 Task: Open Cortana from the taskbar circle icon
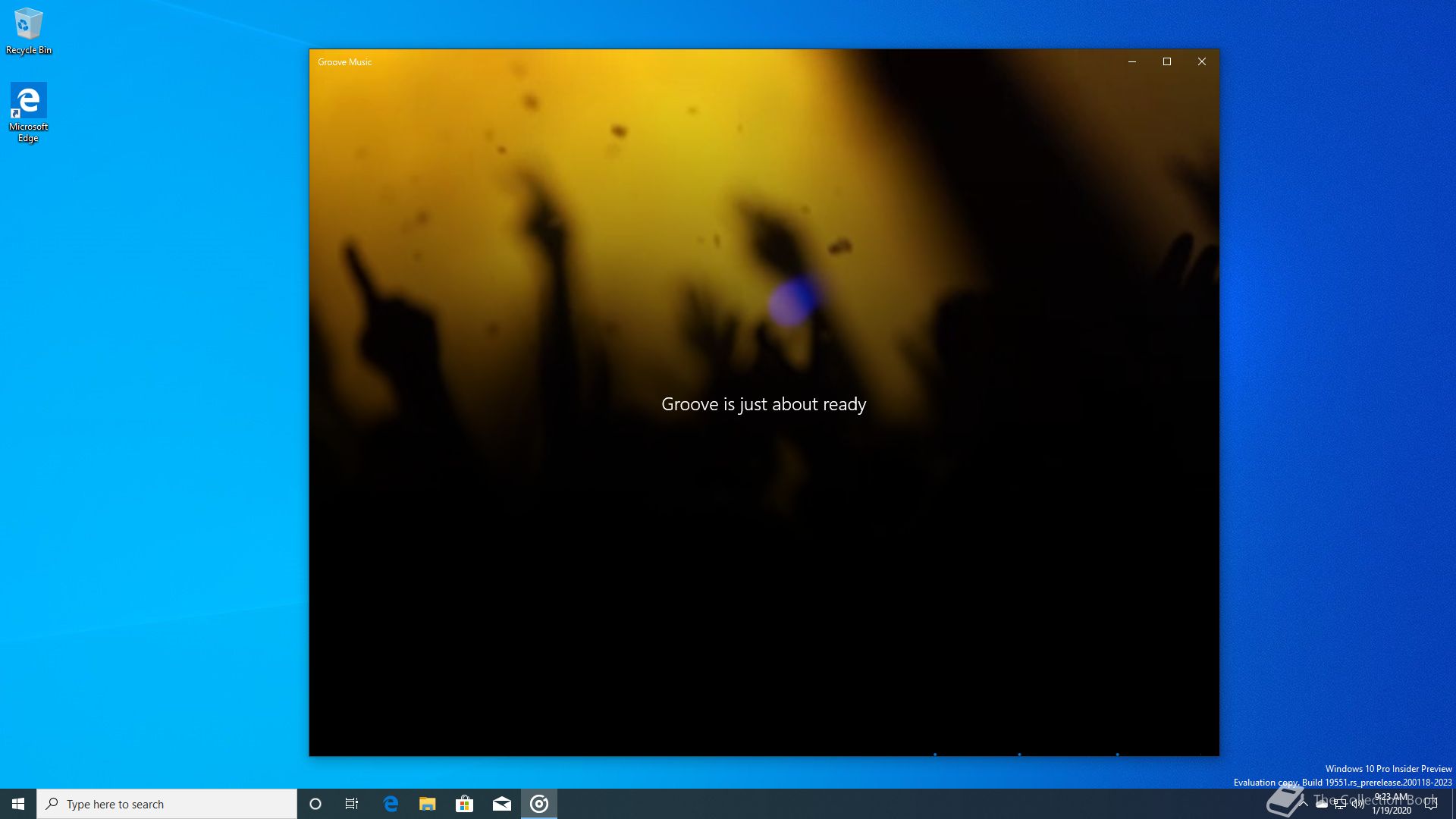click(x=315, y=804)
